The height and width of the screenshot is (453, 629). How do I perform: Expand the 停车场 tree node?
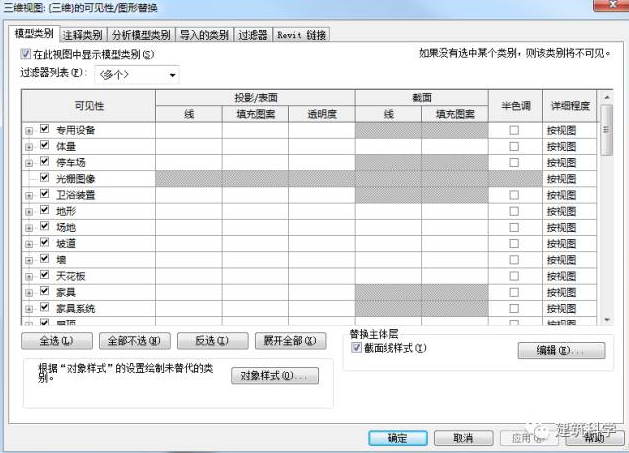(29, 162)
